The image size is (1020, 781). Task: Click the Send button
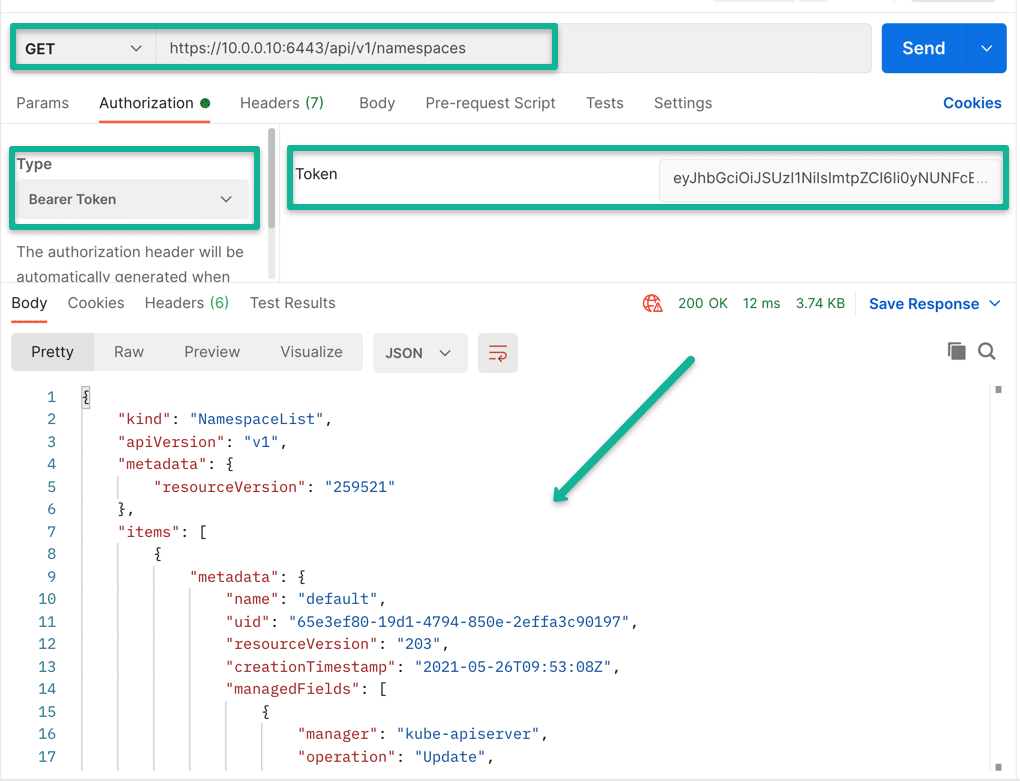click(x=922, y=47)
